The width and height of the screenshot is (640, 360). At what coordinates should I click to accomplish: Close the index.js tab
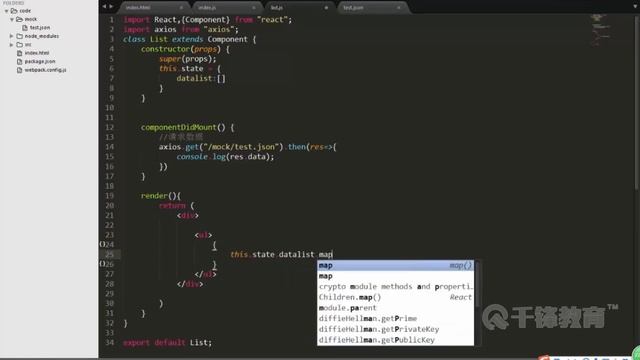(254, 8)
